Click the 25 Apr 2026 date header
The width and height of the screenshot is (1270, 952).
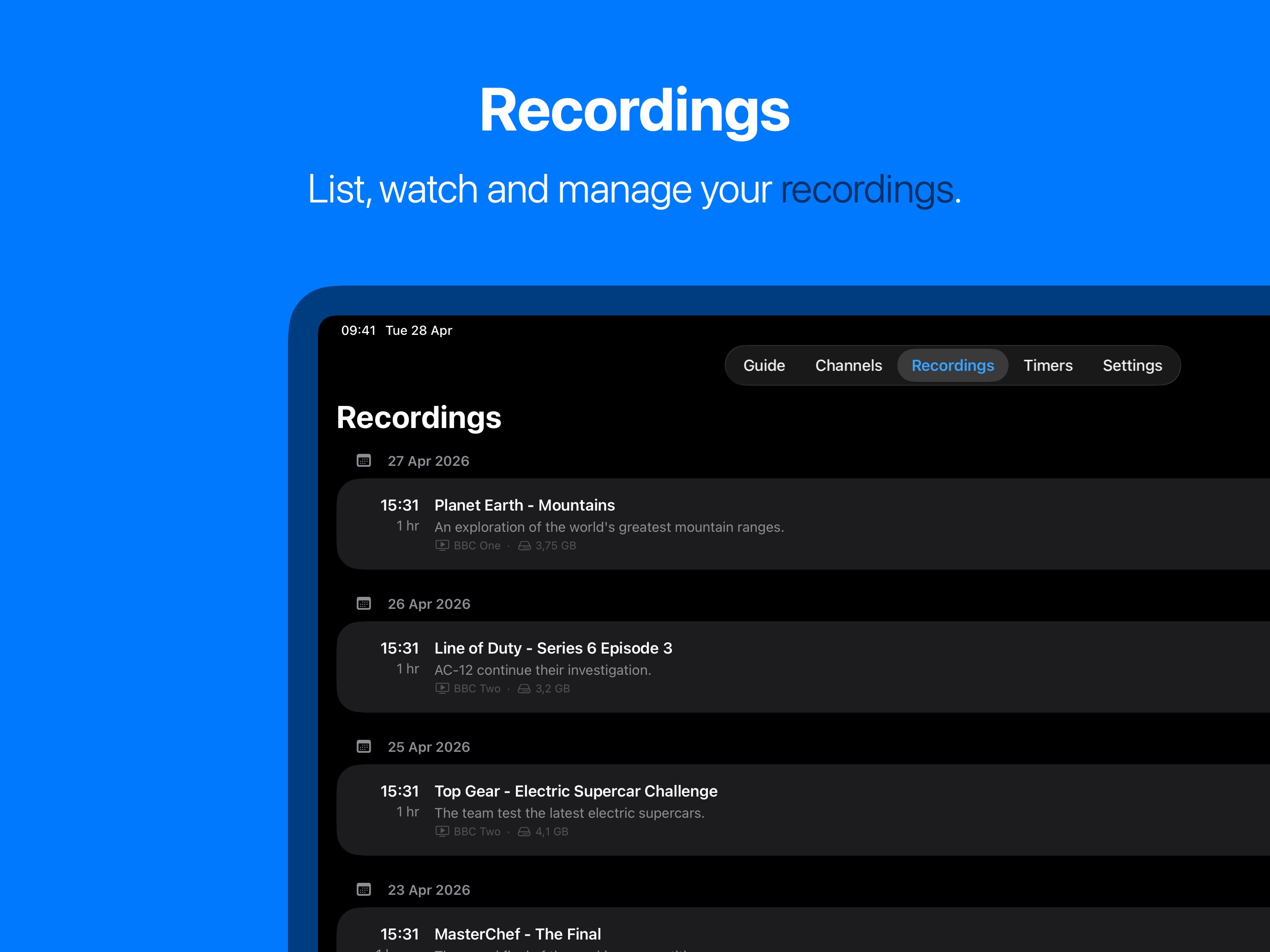click(429, 747)
